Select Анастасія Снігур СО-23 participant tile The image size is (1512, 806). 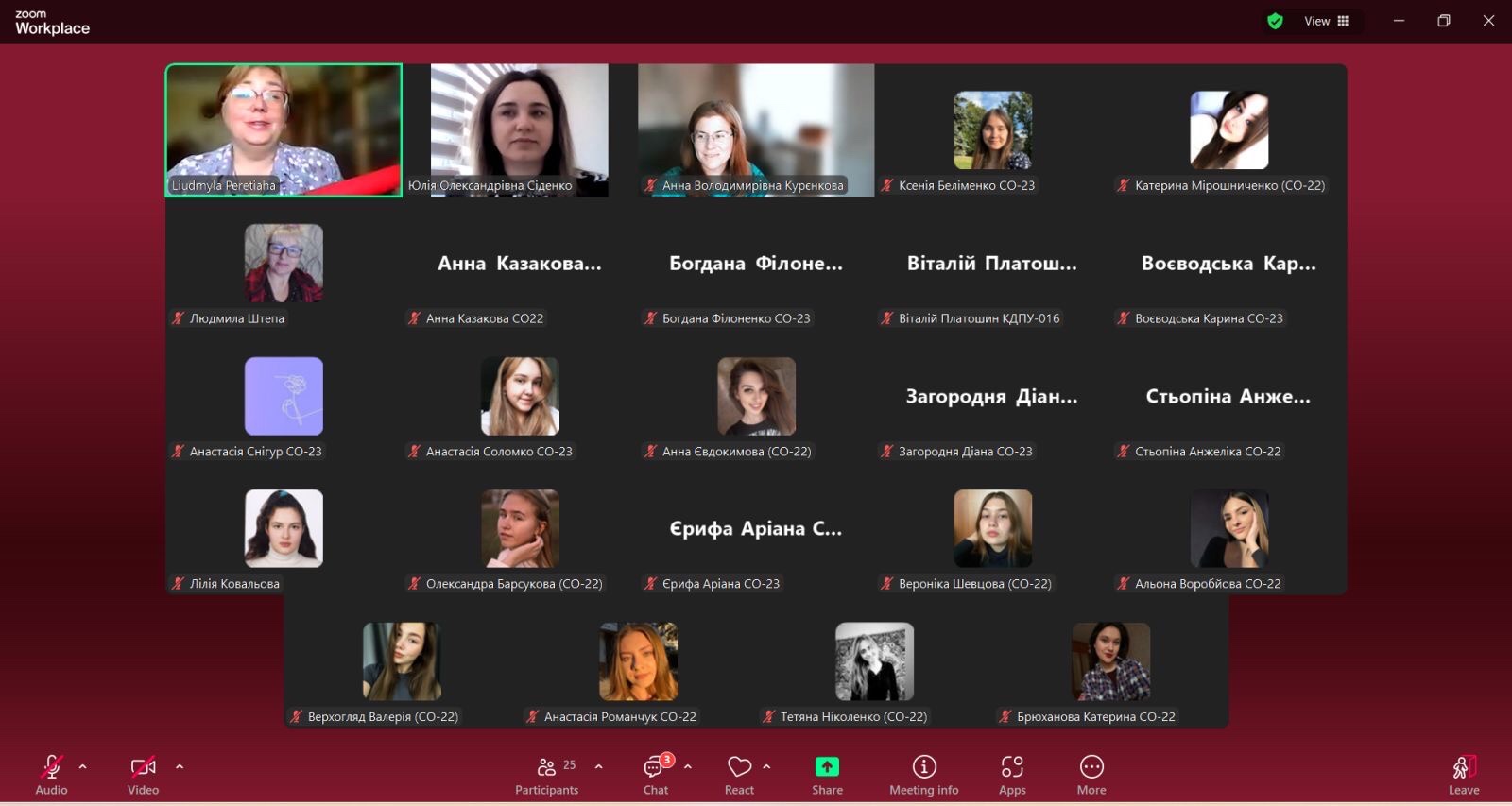coord(283,397)
